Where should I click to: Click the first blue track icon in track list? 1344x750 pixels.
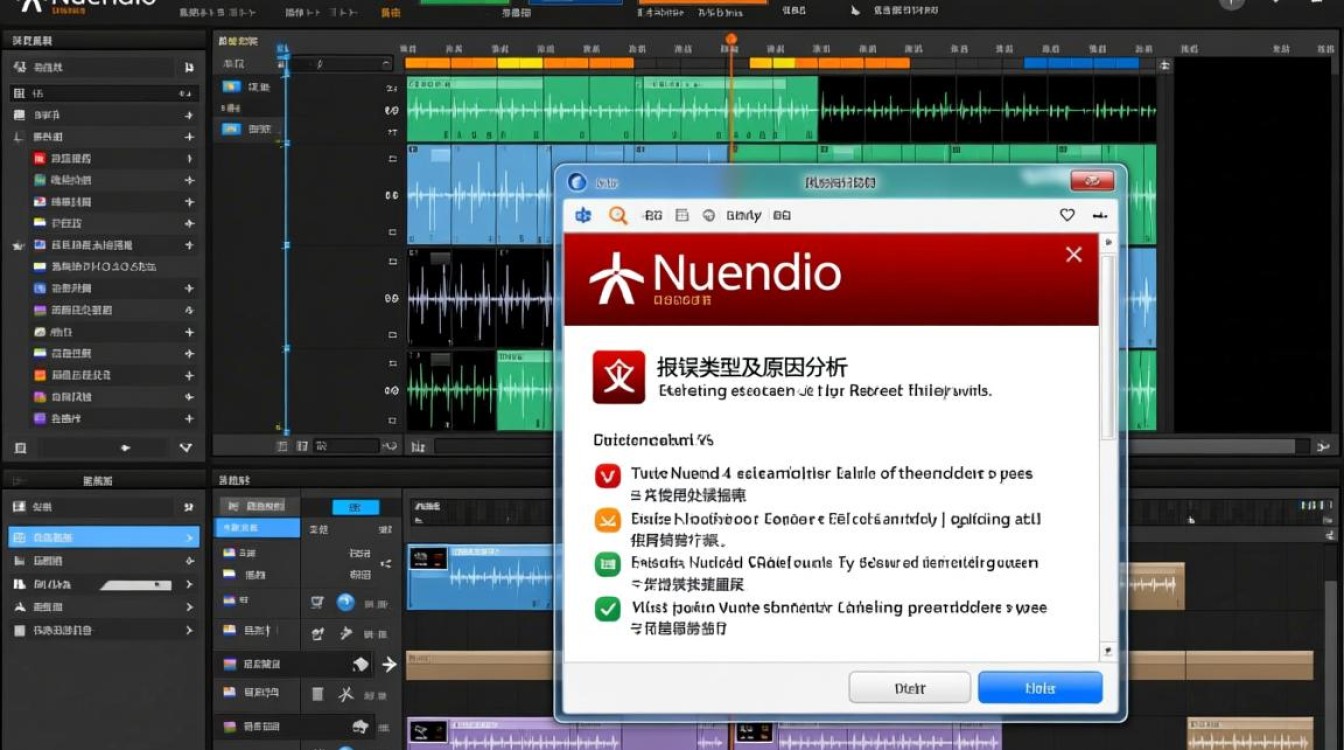[231, 87]
